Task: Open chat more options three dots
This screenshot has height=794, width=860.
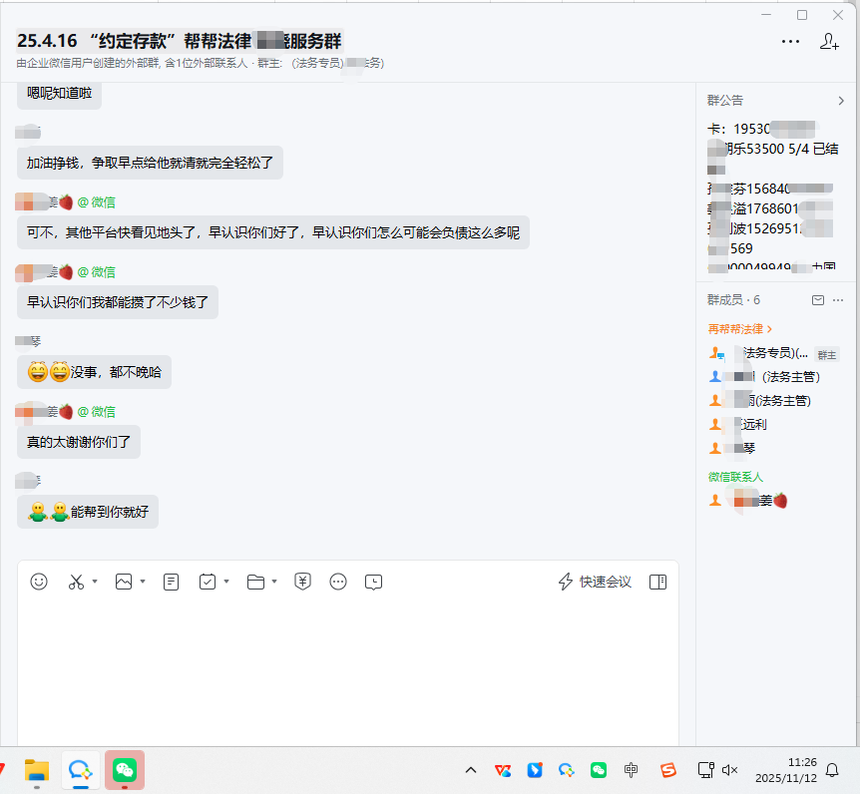Action: [790, 42]
